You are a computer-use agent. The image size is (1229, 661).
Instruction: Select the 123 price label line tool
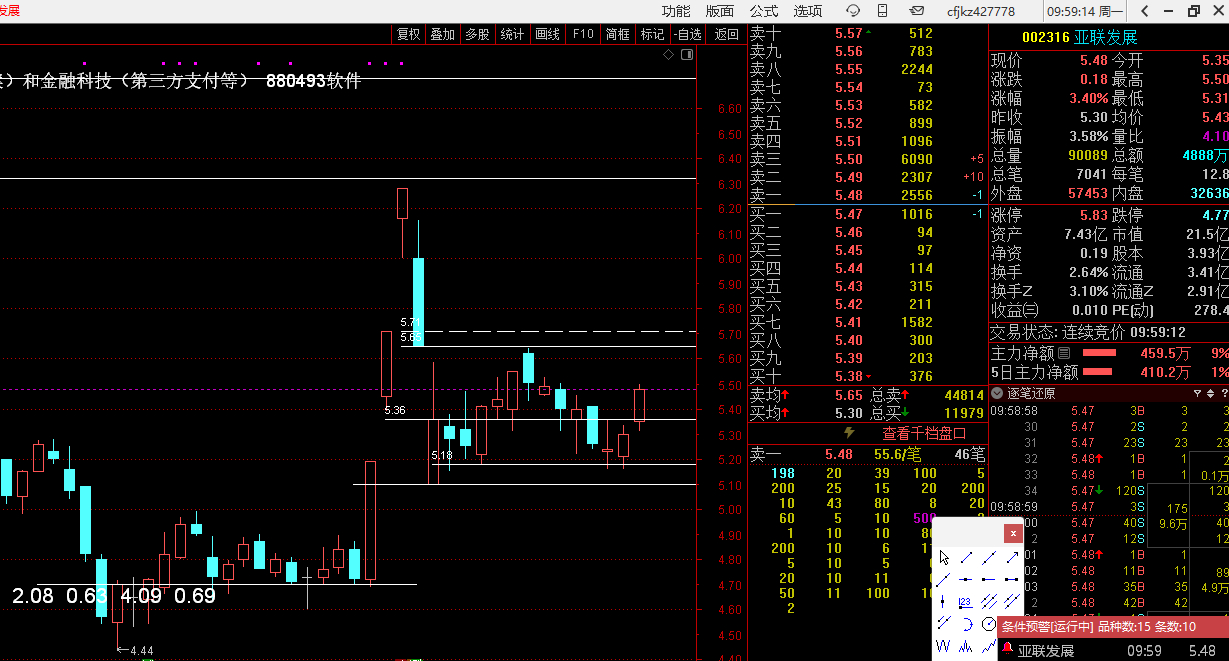[x=966, y=602]
